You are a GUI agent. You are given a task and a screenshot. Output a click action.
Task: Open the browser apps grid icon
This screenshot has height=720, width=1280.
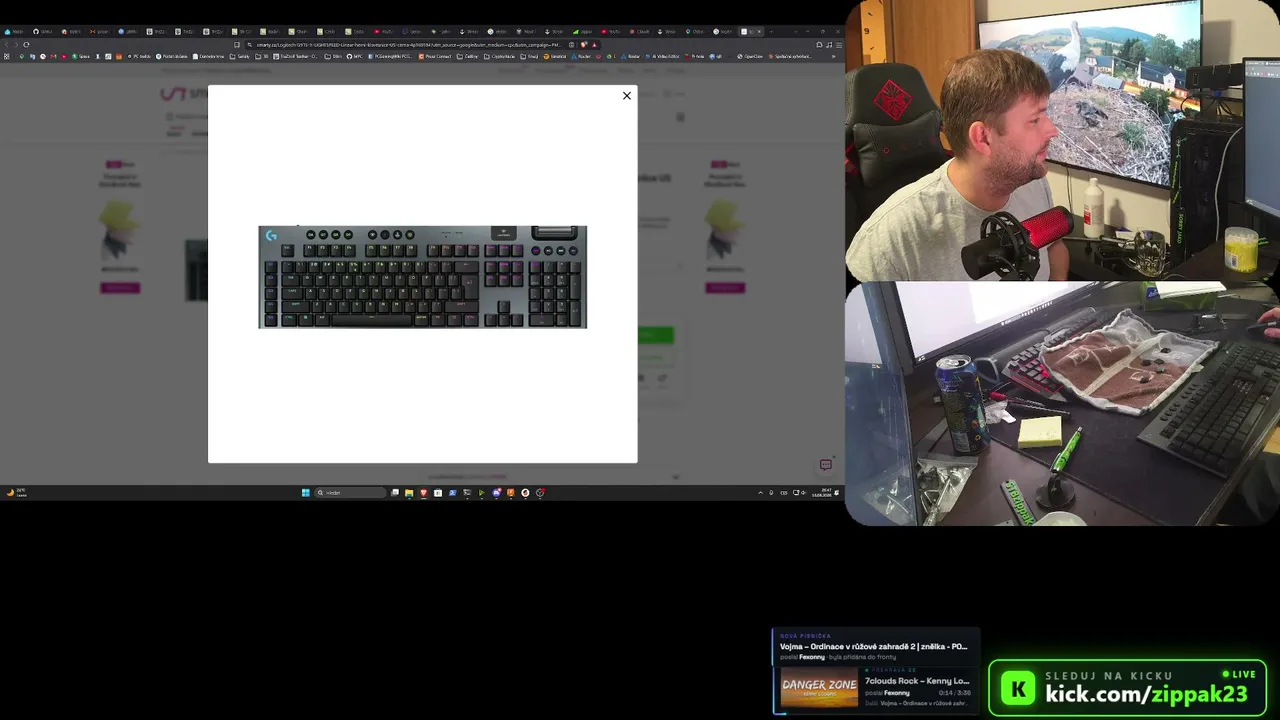click(x=7, y=56)
